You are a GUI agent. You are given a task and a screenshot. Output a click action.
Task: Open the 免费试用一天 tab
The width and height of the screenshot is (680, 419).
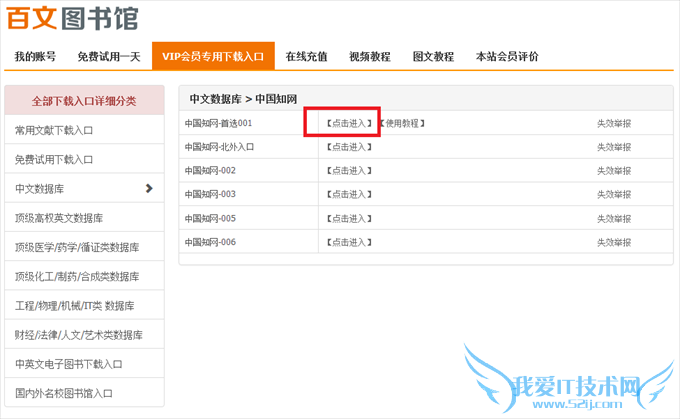point(109,56)
